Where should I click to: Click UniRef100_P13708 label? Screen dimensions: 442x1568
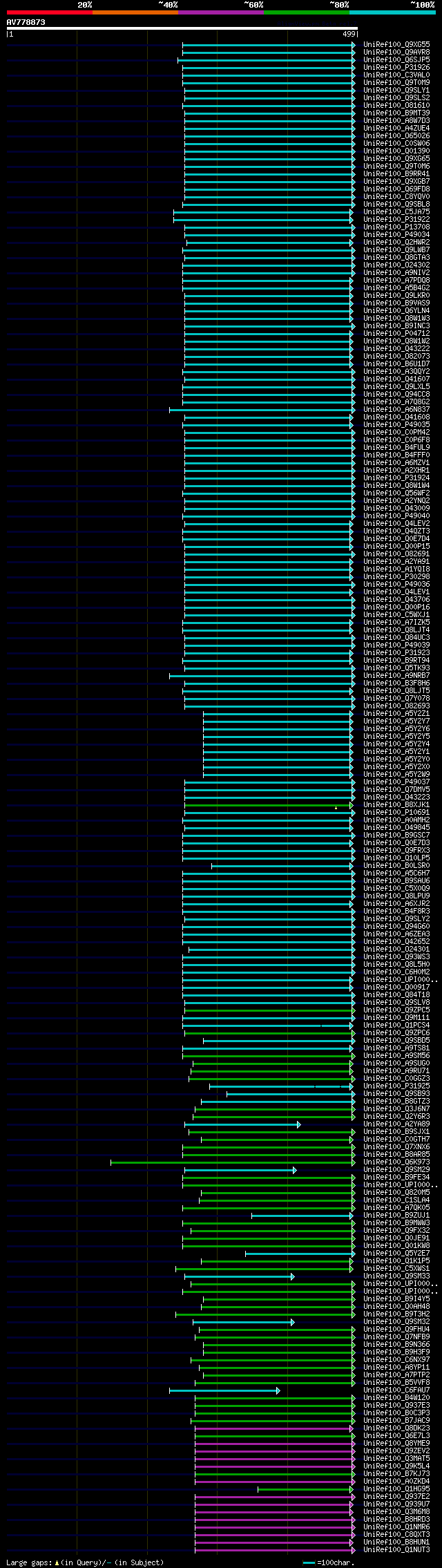(396, 227)
